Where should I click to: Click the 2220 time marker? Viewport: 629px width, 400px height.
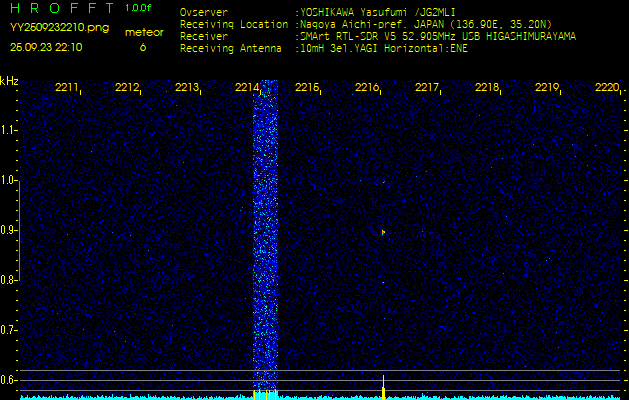(607, 87)
